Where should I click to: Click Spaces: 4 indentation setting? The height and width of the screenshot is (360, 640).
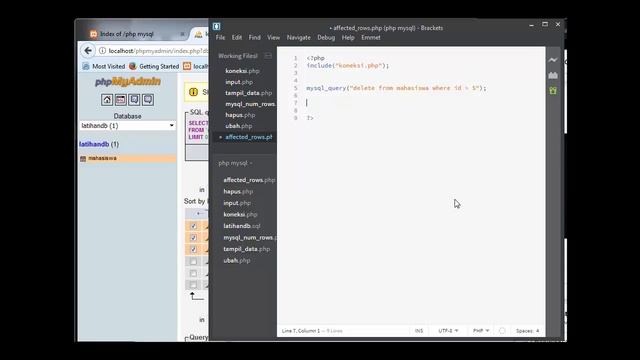point(527,331)
